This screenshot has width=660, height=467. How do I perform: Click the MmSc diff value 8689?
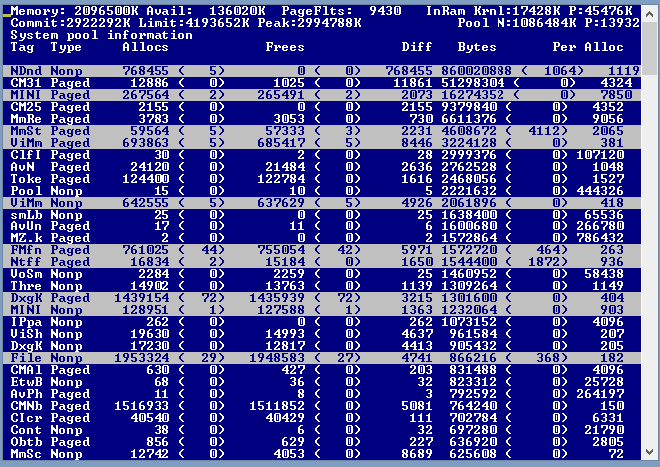(417, 454)
